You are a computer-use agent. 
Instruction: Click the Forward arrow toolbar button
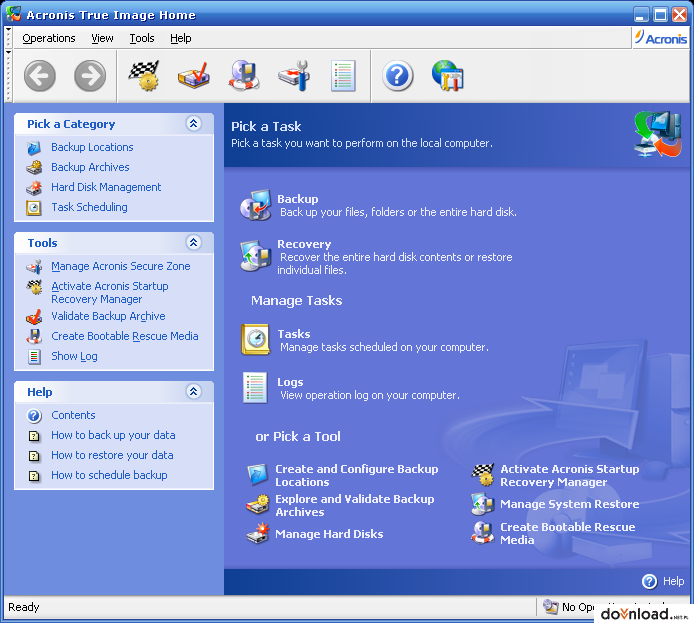90,76
